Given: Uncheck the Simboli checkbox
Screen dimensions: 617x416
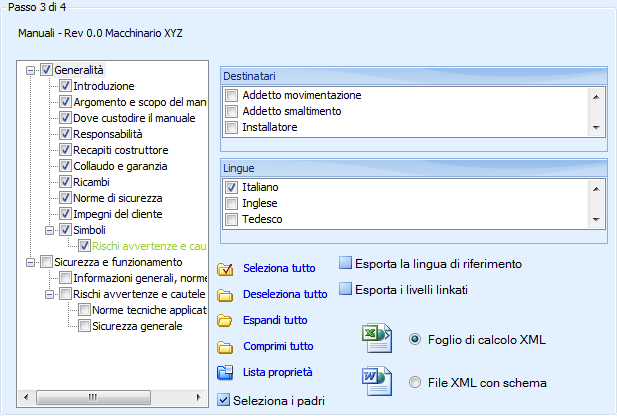Looking at the screenshot, I should [x=65, y=230].
